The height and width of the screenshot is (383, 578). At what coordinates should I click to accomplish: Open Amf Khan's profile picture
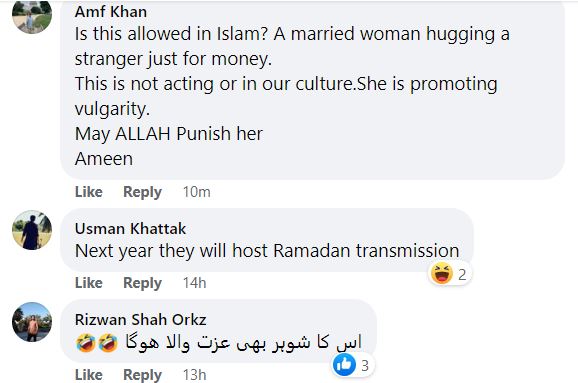pyautogui.click(x=32, y=15)
